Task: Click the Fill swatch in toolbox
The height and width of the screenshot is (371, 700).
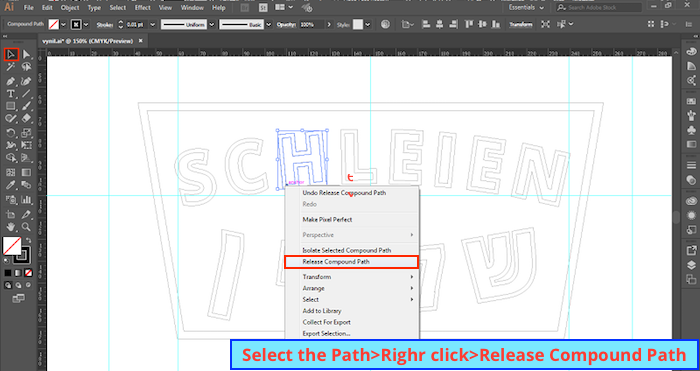Action: pos(12,246)
